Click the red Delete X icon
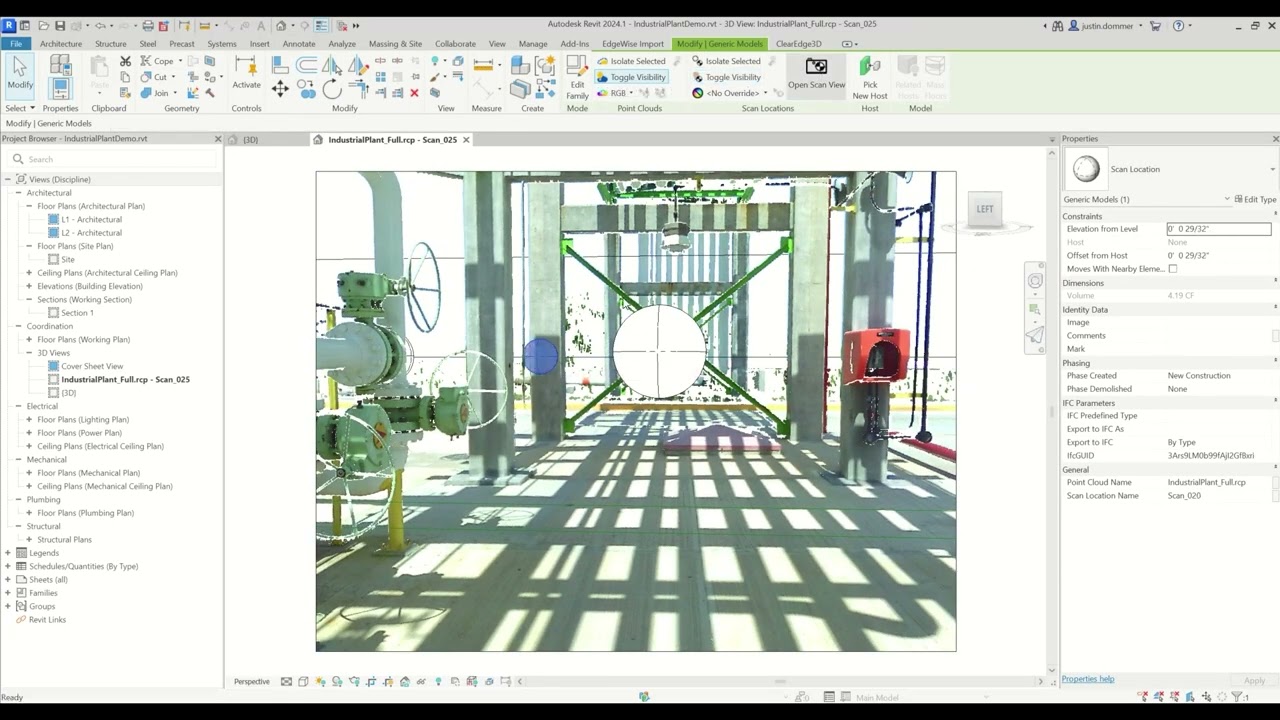 click(414, 93)
